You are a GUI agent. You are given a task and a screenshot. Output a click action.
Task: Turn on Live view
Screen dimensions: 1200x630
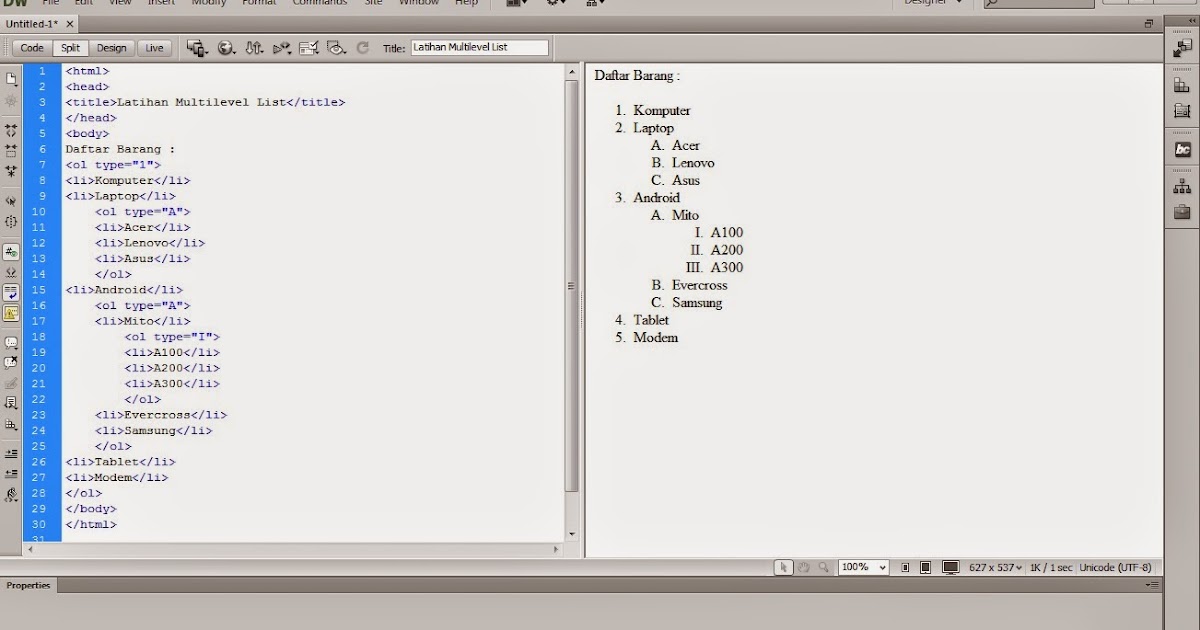point(154,47)
